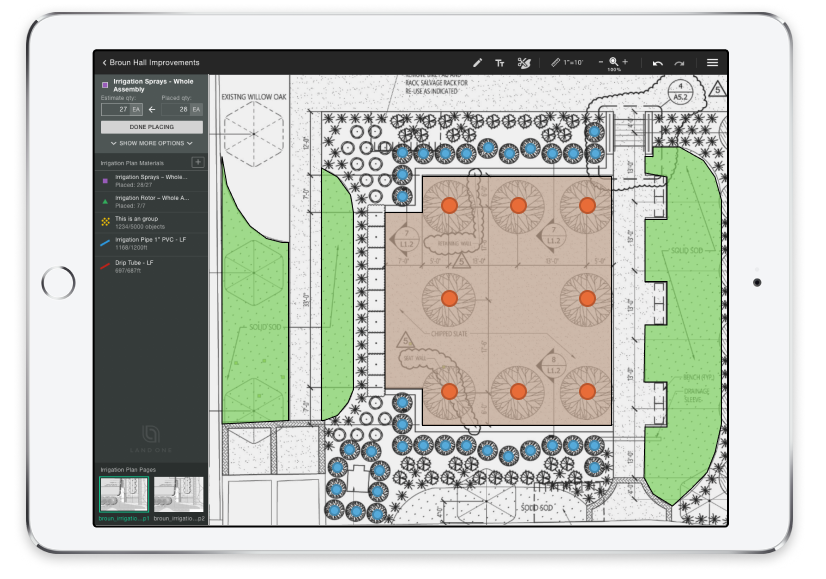This screenshot has width=826, height=579.
Task: Select Irrigation Pipe 1" PVC - LF
Action: point(151,243)
